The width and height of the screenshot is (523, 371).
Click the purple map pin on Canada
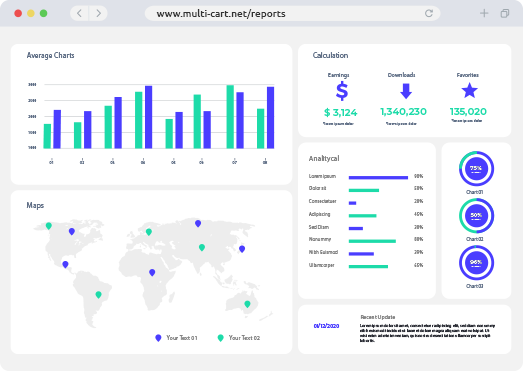pos(72,231)
